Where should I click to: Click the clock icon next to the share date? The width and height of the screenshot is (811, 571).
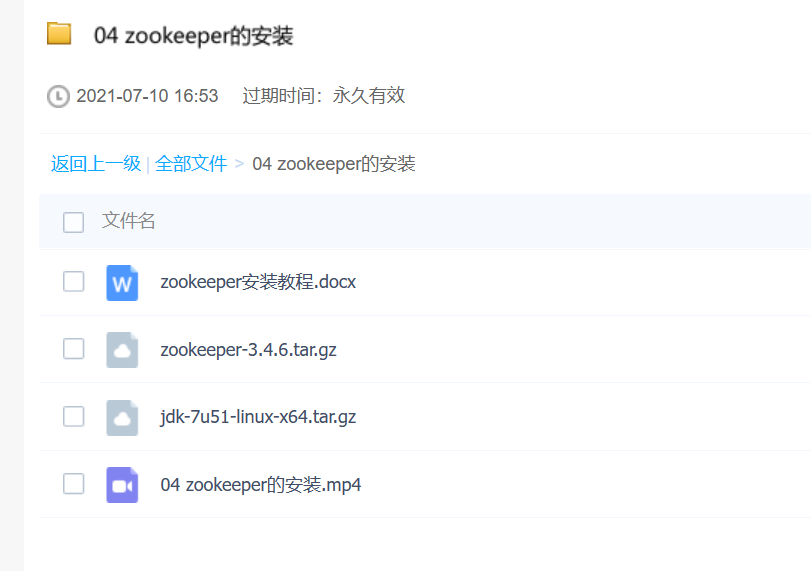(59, 96)
